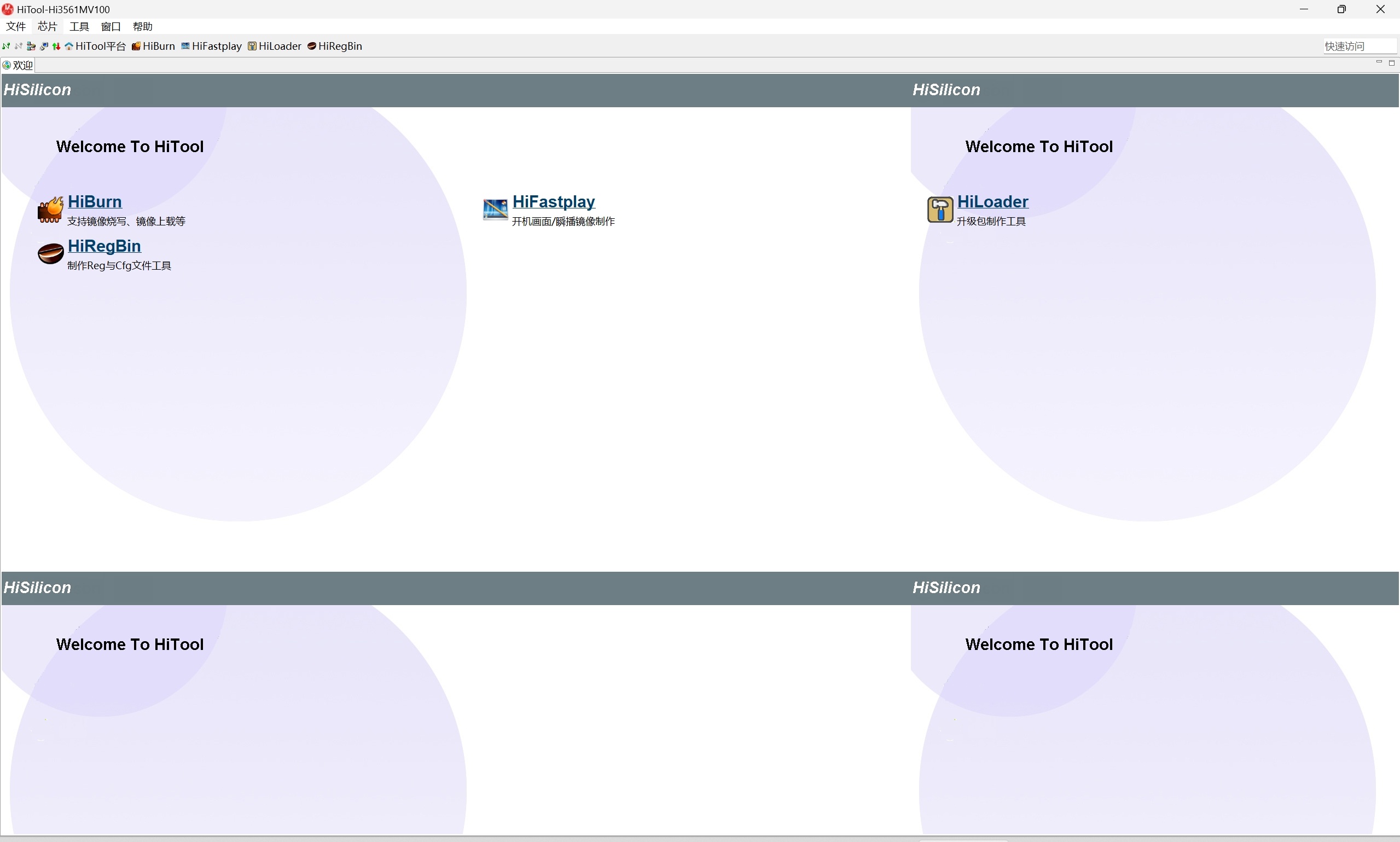The width and height of the screenshot is (1400, 842).
Task: Switch to HiTool平台 in the toolbar
Action: [x=95, y=46]
